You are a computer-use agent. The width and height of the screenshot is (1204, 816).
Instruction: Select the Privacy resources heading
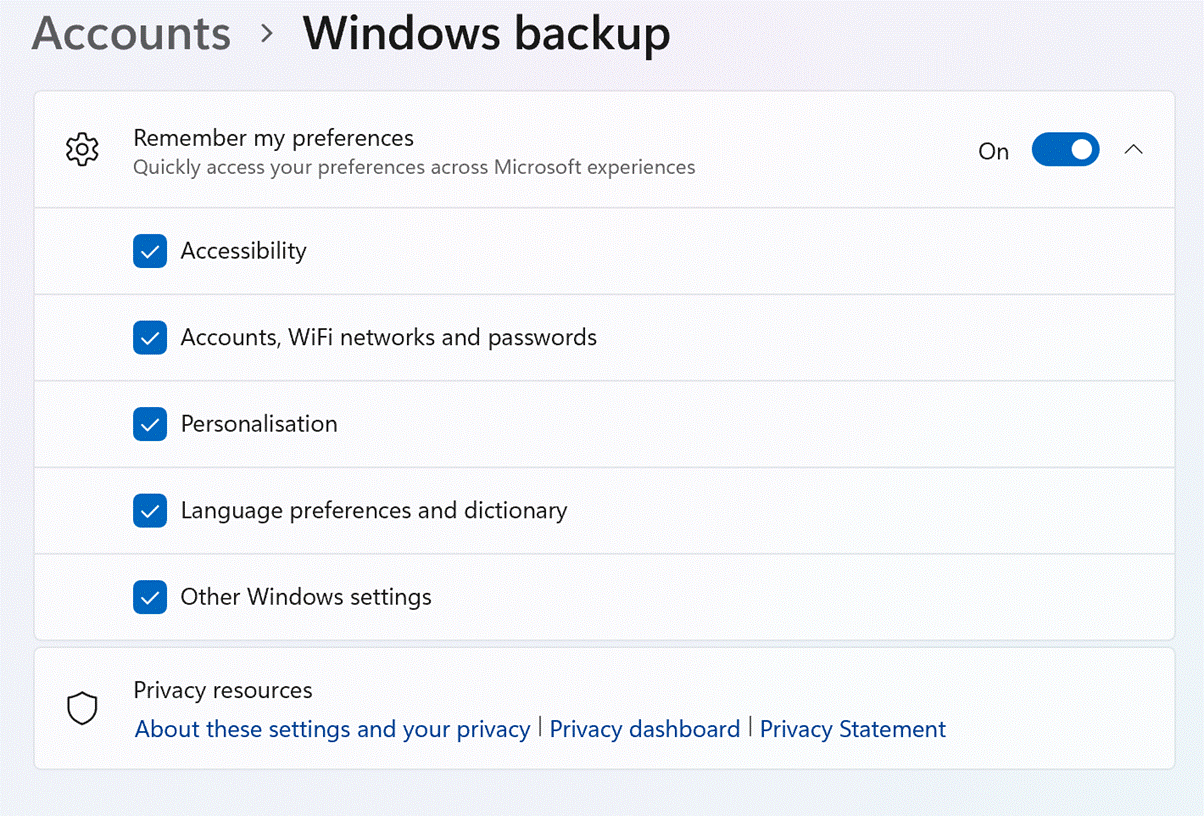(222, 690)
